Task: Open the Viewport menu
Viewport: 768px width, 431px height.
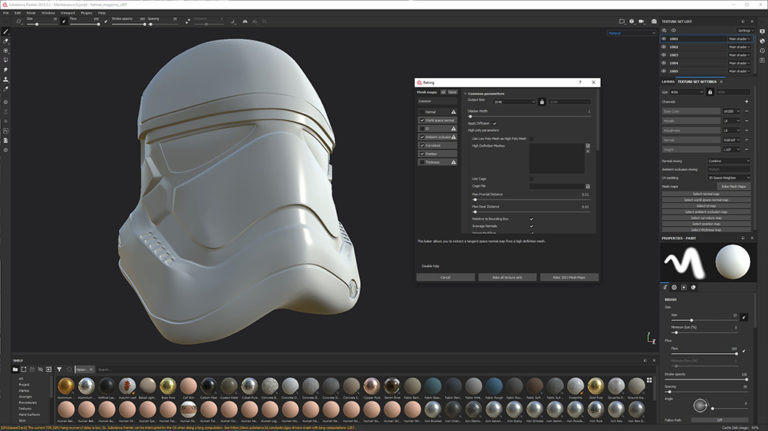Action: [x=68, y=13]
